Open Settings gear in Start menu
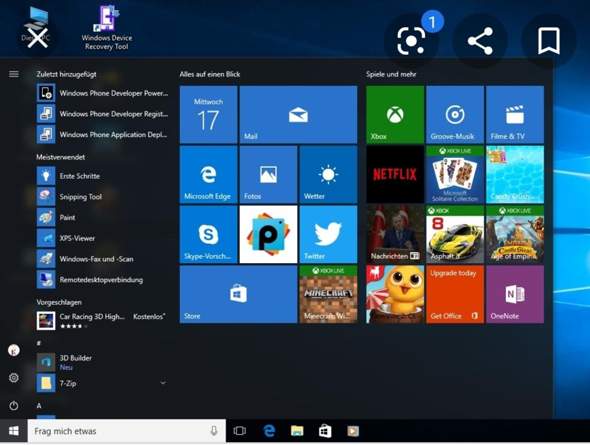This screenshot has height=445, width=590. (x=14, y=378)
